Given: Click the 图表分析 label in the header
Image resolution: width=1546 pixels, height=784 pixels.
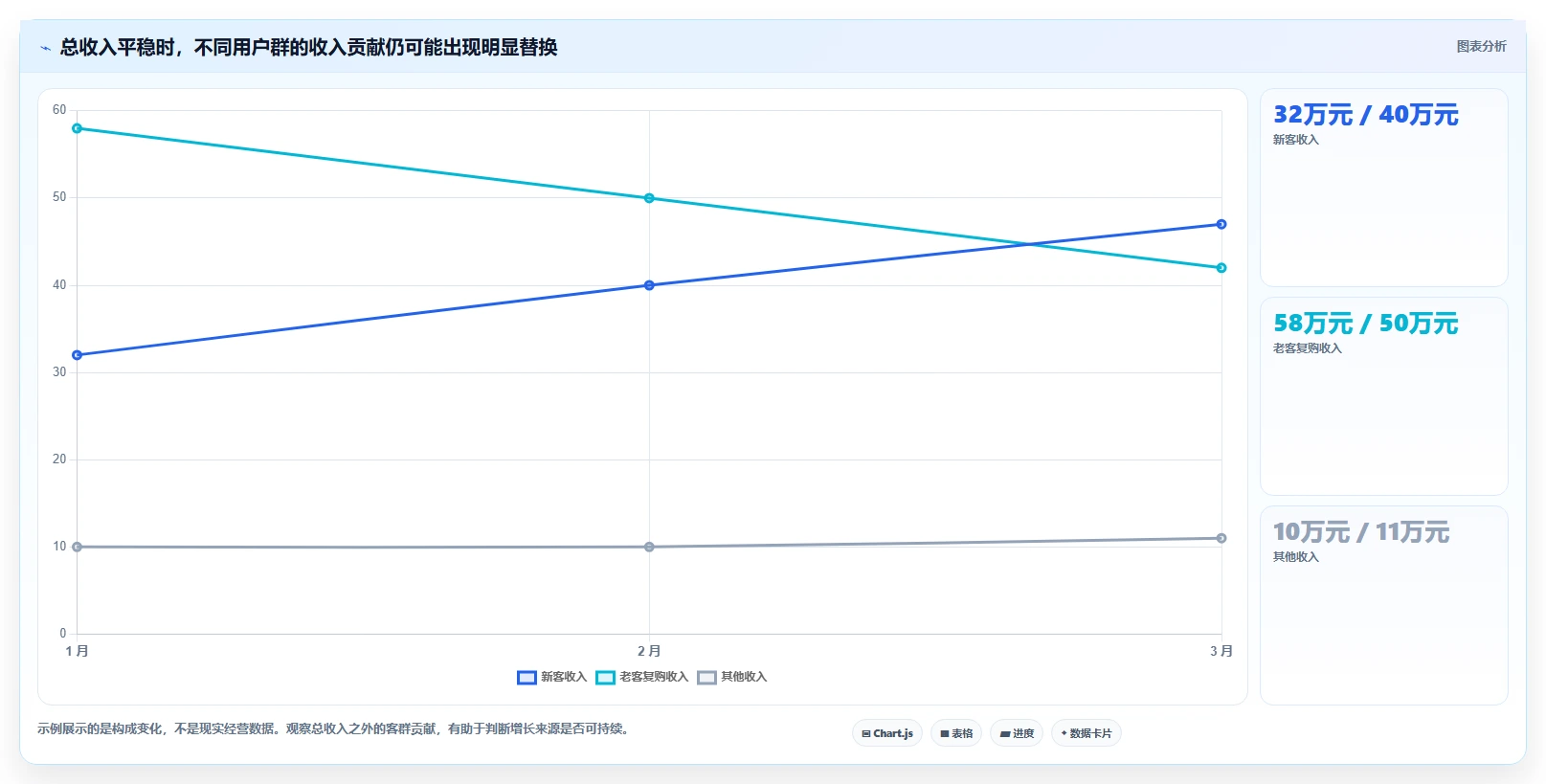Looking at the screenshot, I should [x=1481, y=46].
